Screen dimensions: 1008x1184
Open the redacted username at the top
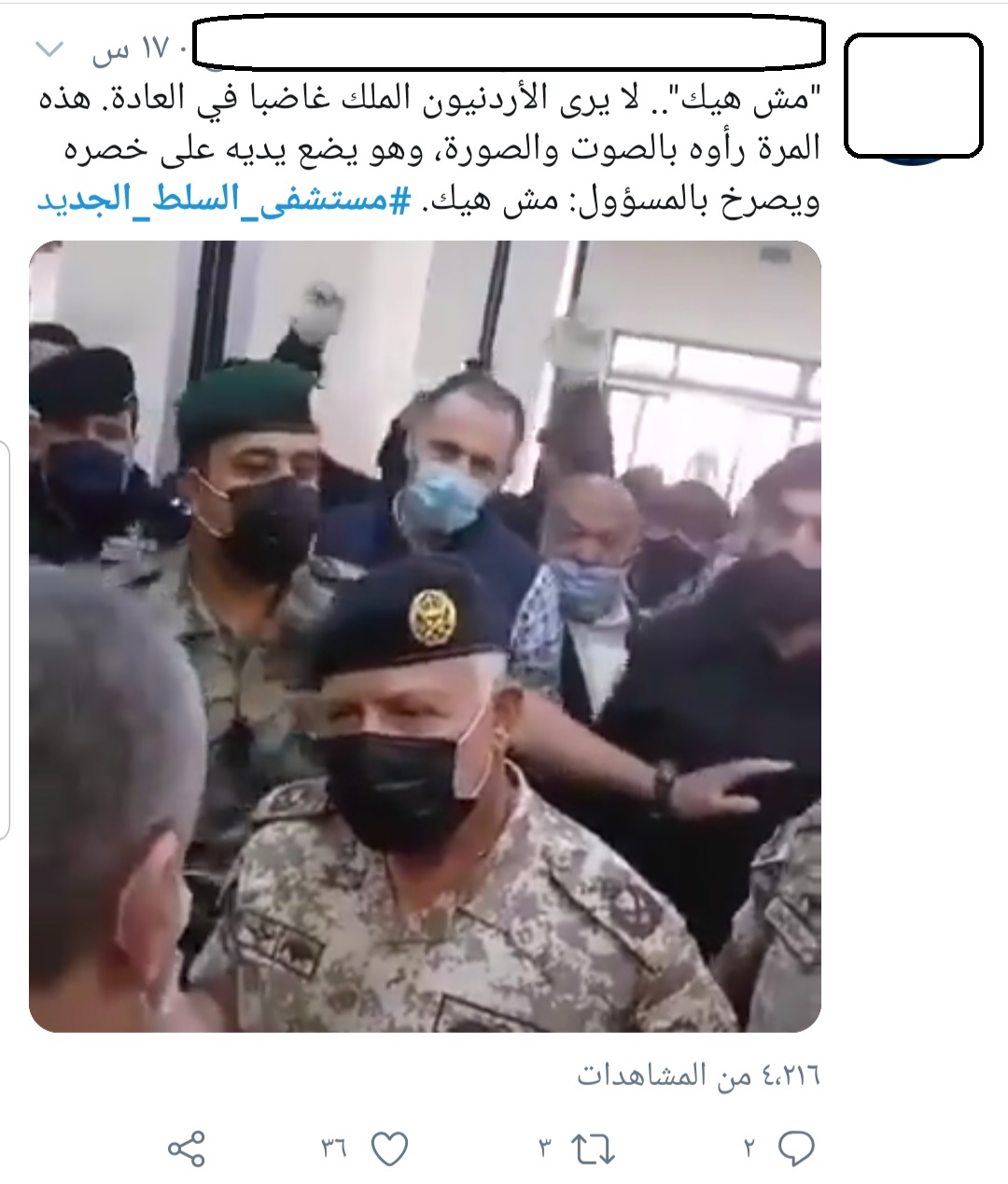tap(509, 42)
